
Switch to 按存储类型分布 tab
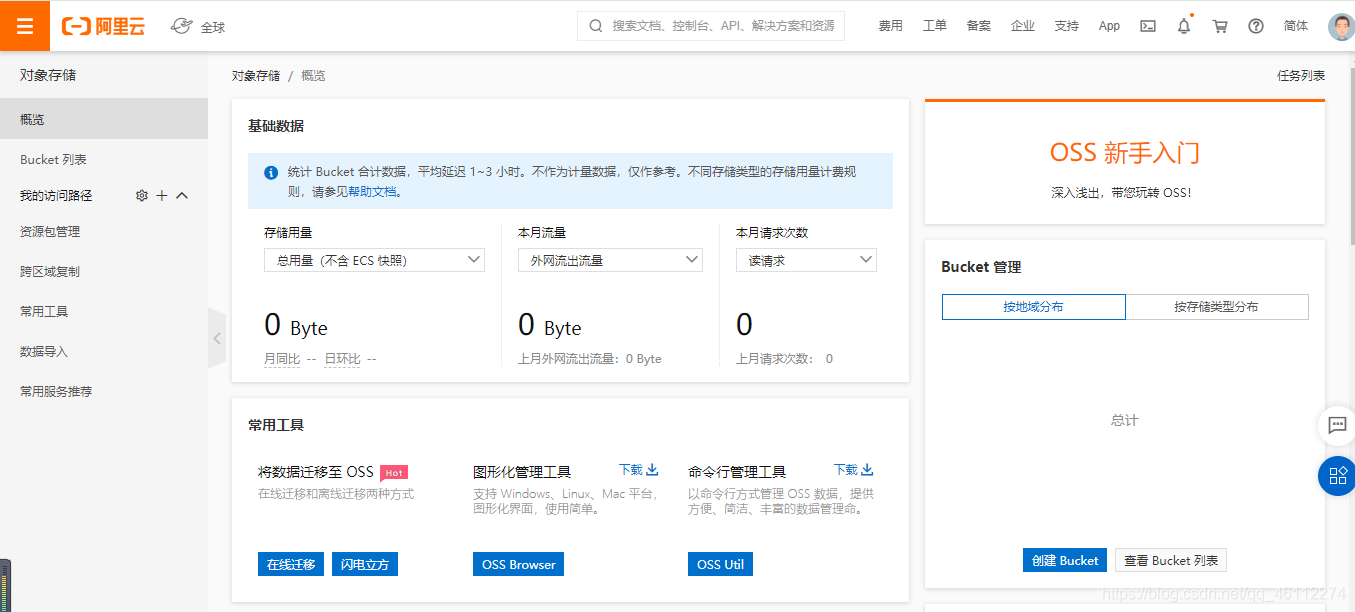tap(1217, 307)
